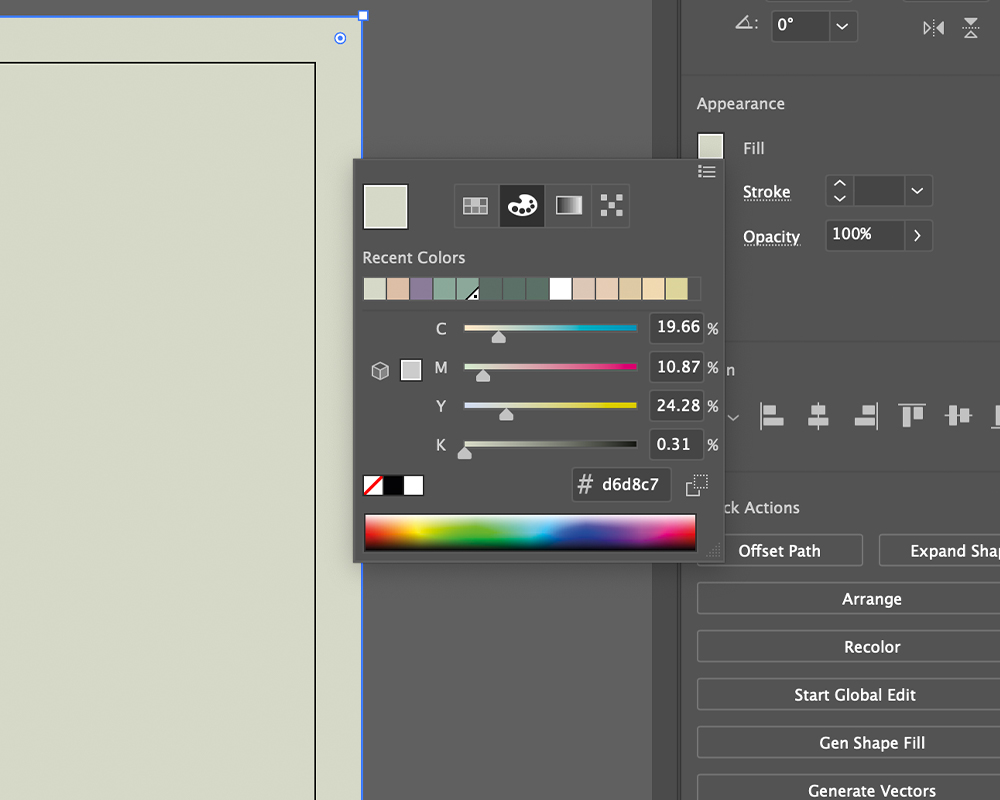The image size is (1000, 800).
Task: Click the Offset Path button
Action: [779, 551]
